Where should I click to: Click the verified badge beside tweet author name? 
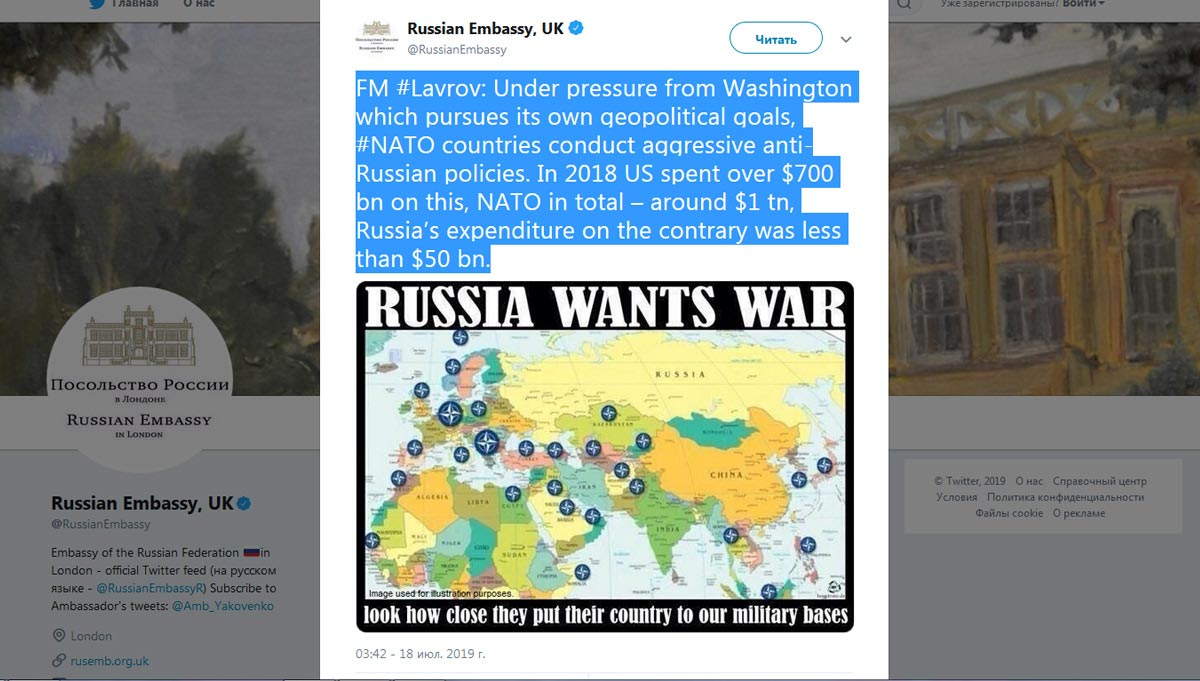pyautogui.click(x=577, y=29)
